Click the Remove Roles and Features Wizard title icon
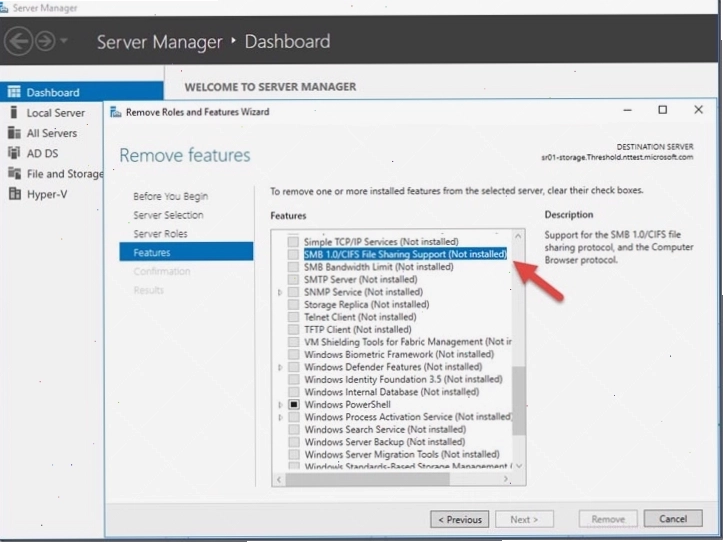The width and height of the screenshot is (723, 543). pos(115,112)
